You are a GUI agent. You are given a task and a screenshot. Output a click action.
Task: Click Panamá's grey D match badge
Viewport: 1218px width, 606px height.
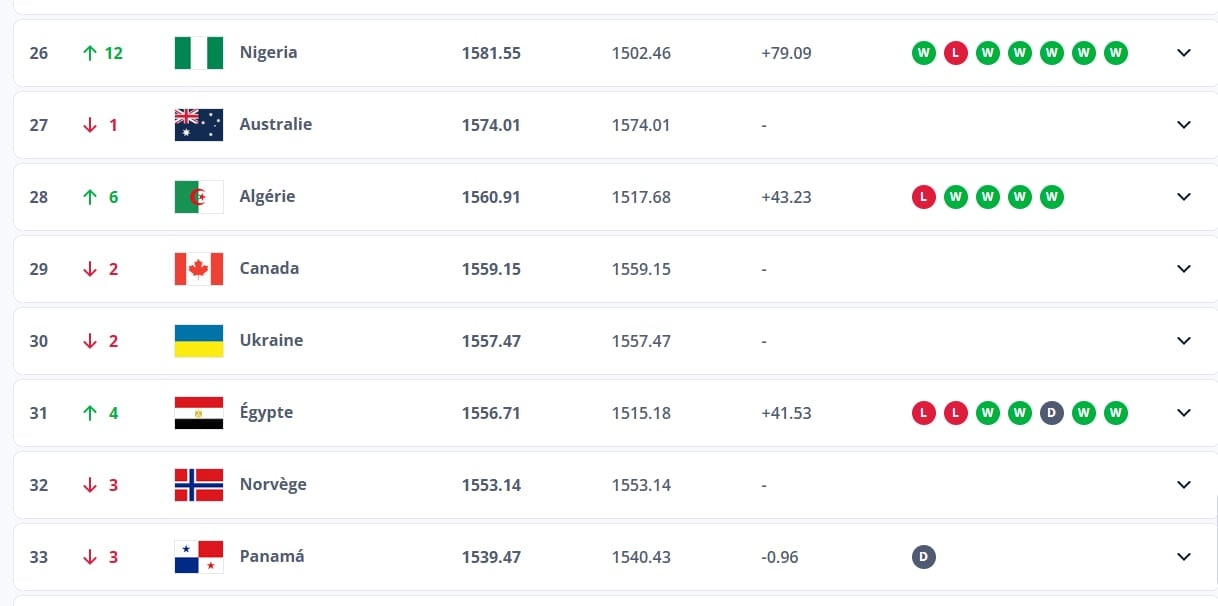pyautogui.click(x=923, y=557)
